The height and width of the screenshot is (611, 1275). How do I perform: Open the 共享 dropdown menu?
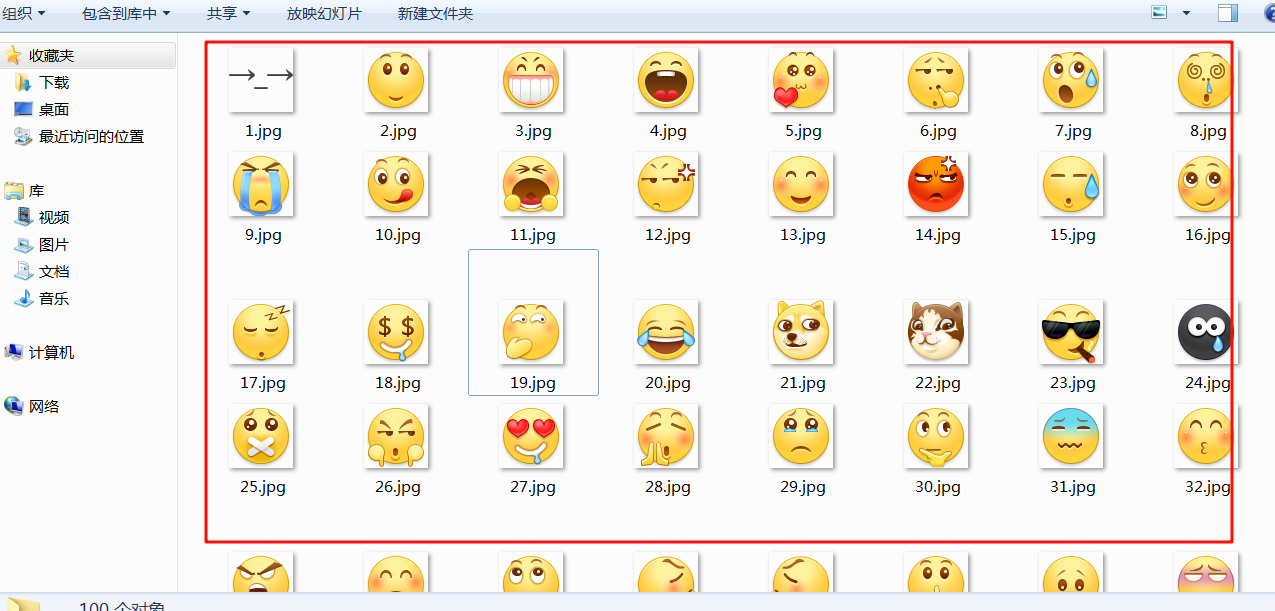[x=229, y=13]
